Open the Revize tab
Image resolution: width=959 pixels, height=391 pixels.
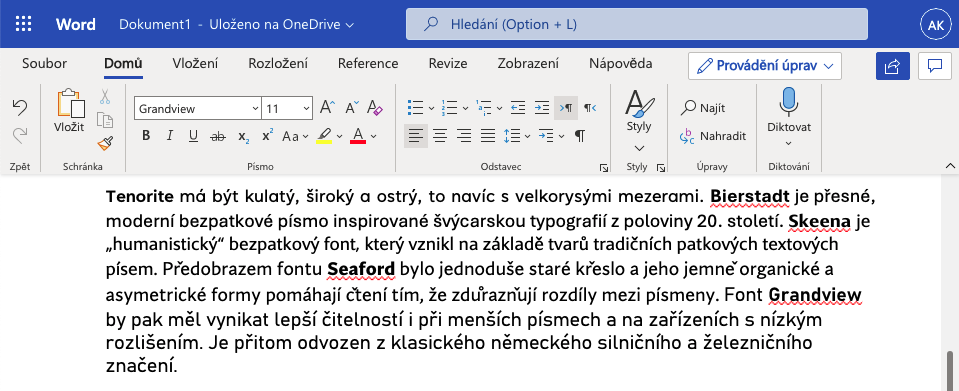click(448, 64)
